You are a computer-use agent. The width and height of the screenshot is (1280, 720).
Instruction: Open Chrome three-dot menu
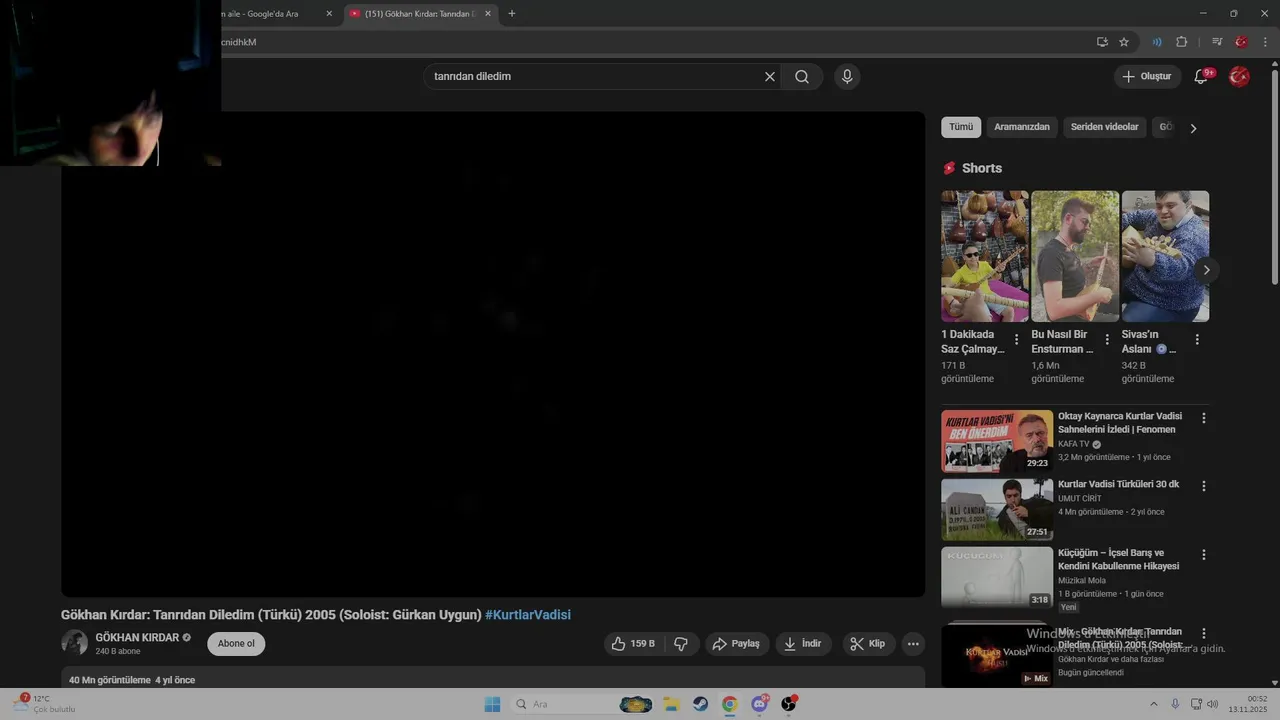tap(1265, 42)
